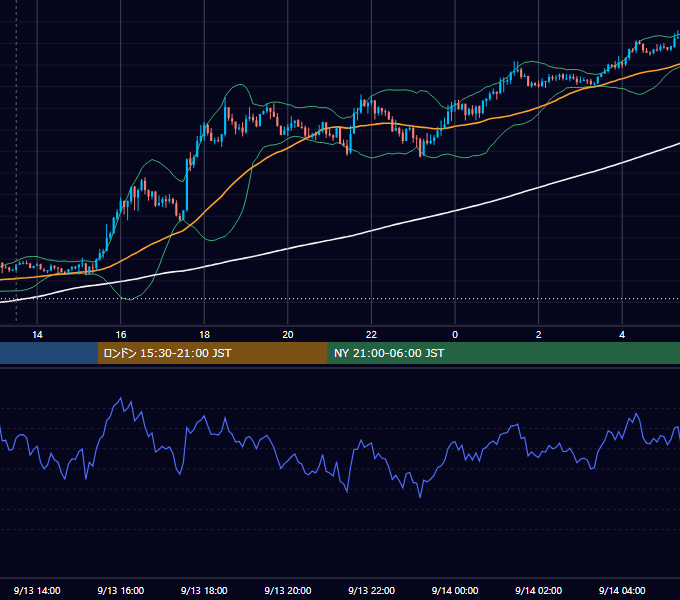Click the '4' hour axis label
Screen dimensions: 680x600
click(x=622, y=335)
